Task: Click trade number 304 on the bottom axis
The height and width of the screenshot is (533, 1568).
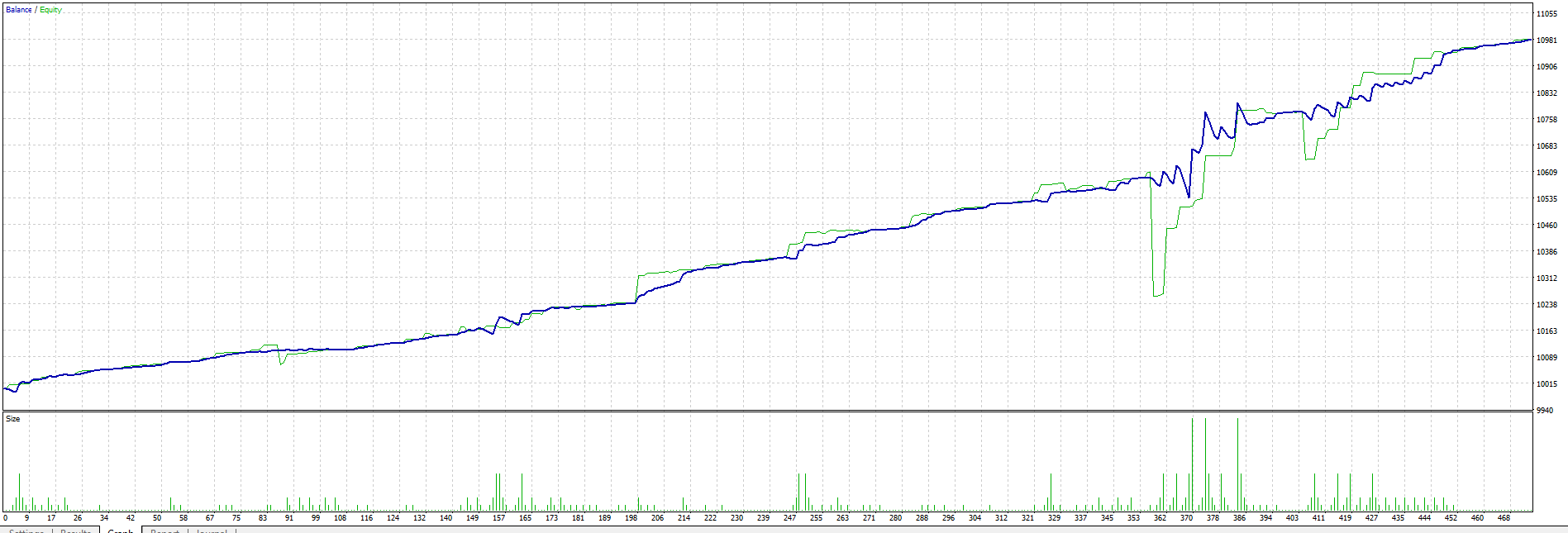Action: (975, 518)
